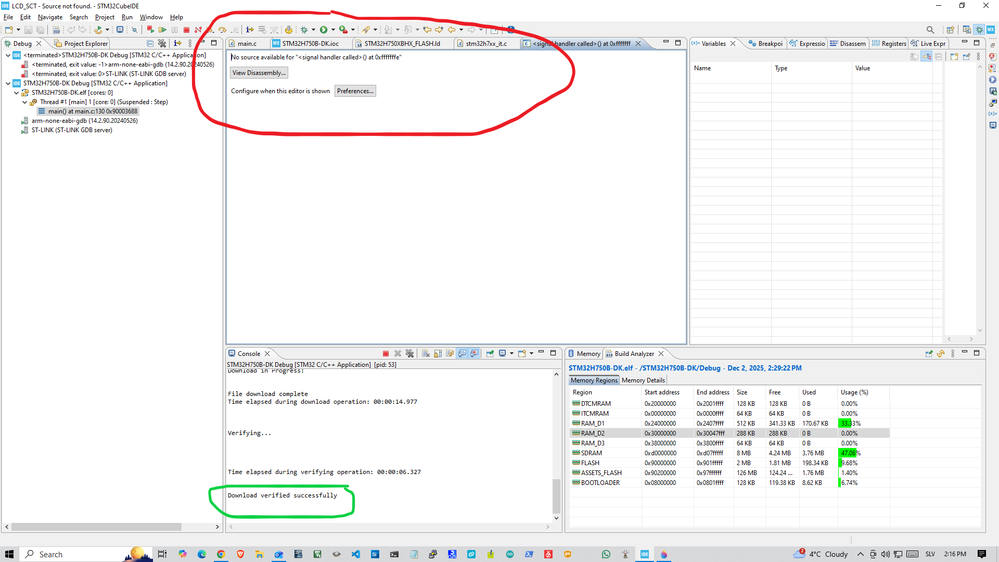Click Console vertical scrollbar thumb
Image resolution: width=999 pixels, height=562 pixels.
[556, 496]
